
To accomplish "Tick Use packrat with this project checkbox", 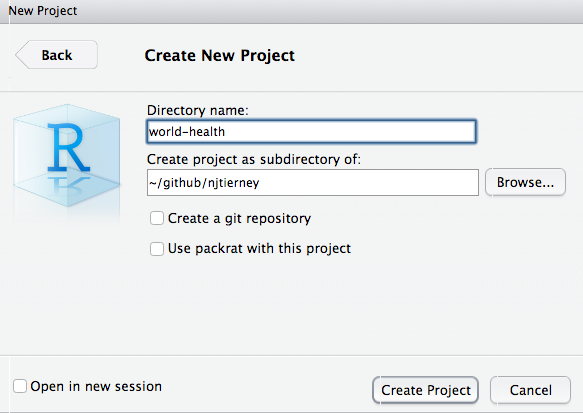I will (157, 249).
